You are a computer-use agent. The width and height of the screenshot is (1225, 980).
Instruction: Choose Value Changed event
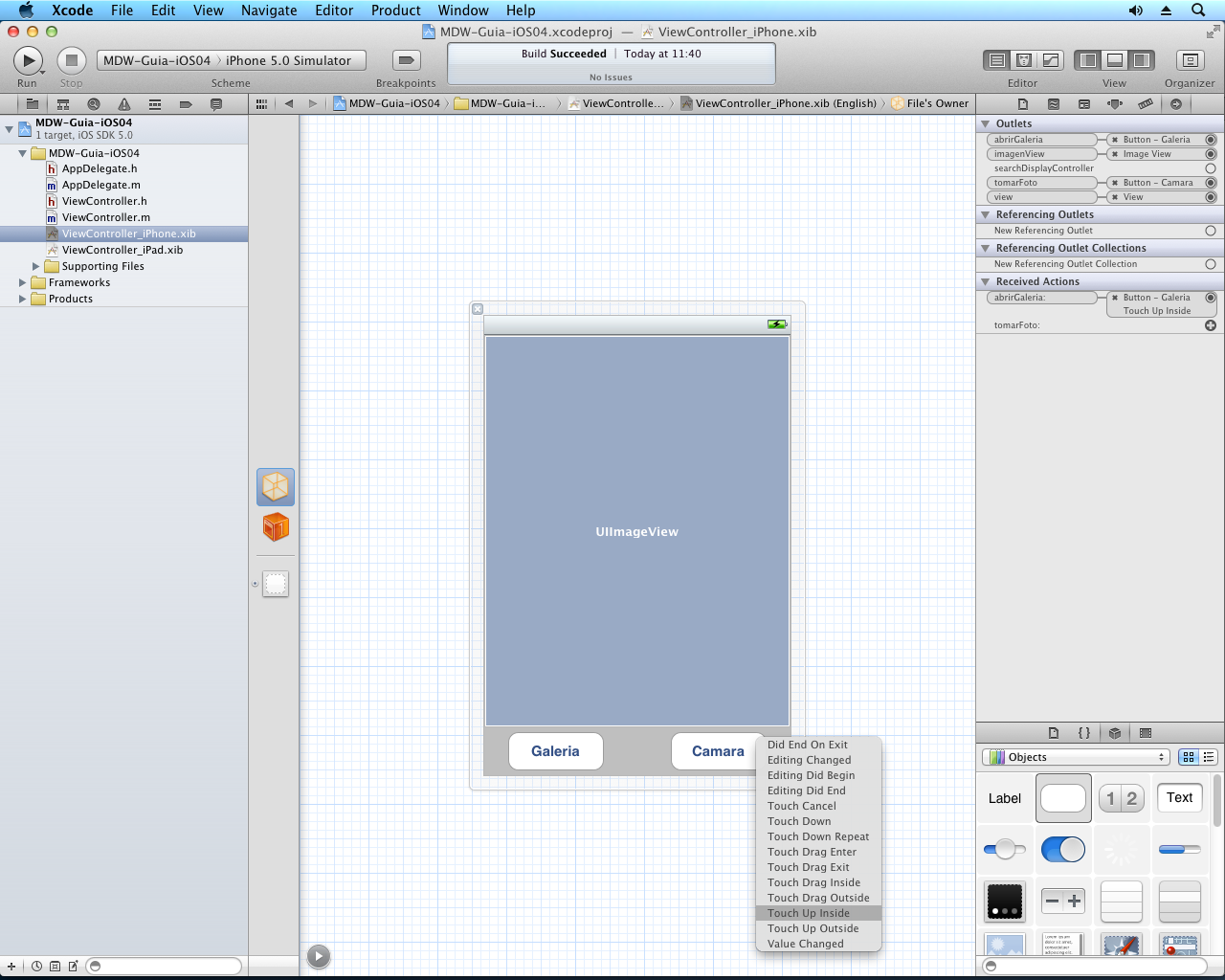pos(818,944)
